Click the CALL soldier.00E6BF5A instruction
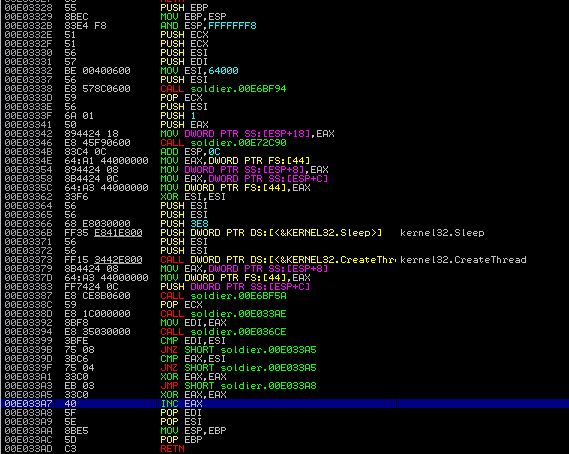569x454 pixels. pos(223,296)
